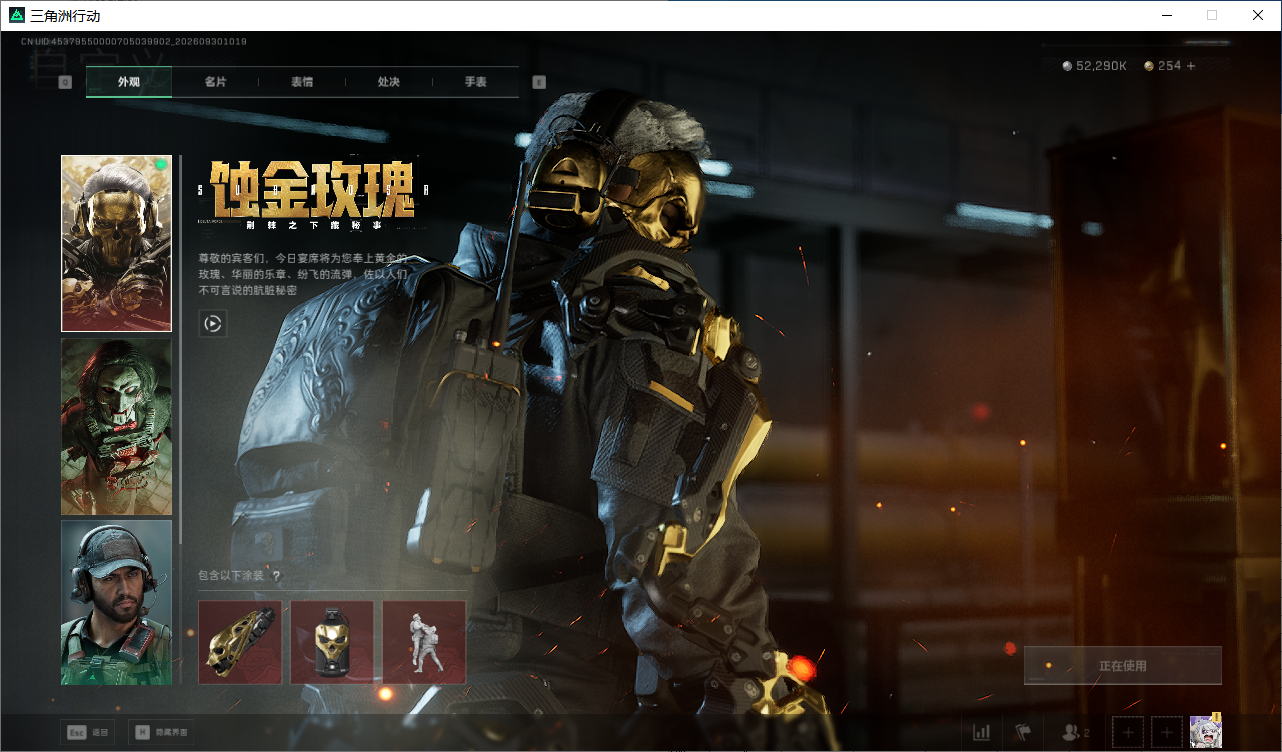The height and width of the screenshot is (752, 1282).
Task: Switch to the 表情 tab
Action: (x=302, y=82)
